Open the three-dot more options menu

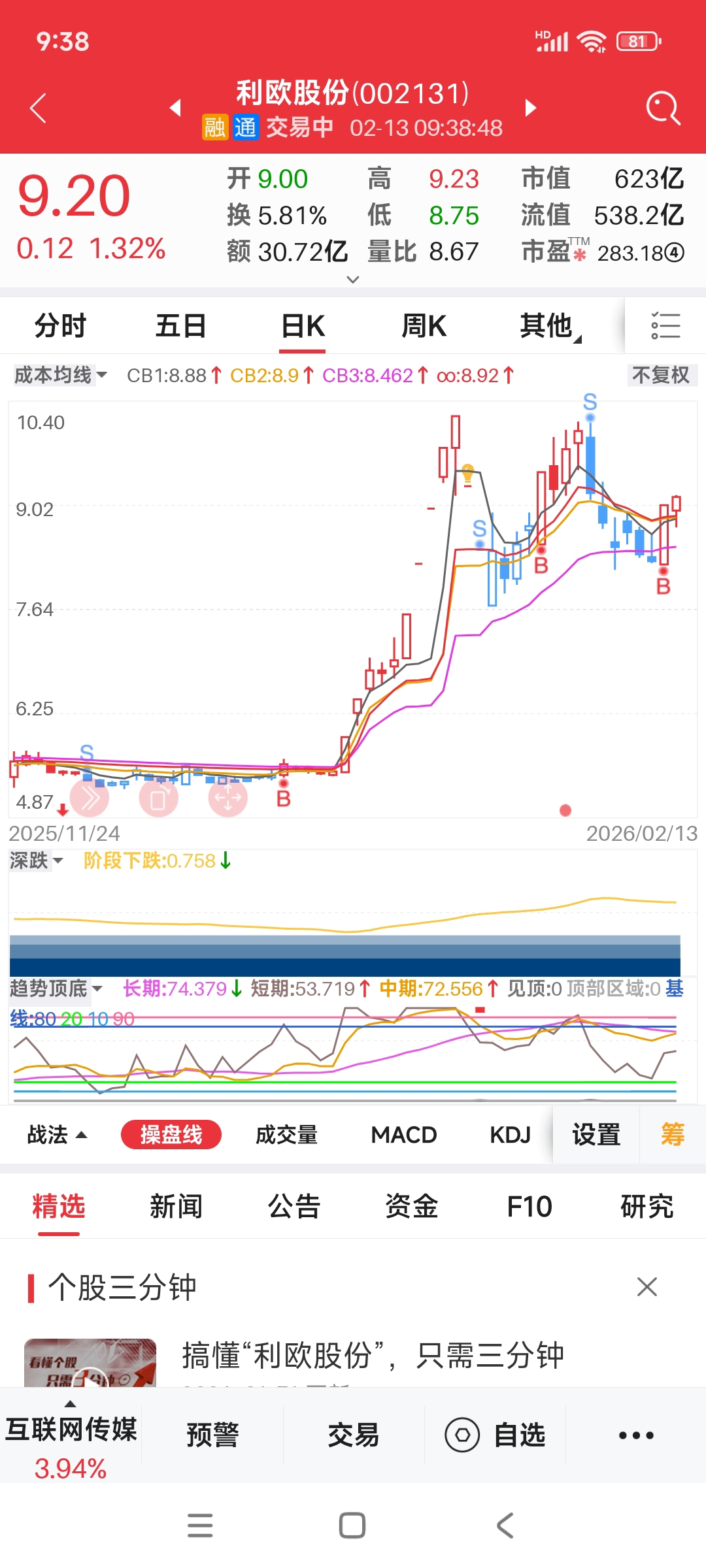636,1435
